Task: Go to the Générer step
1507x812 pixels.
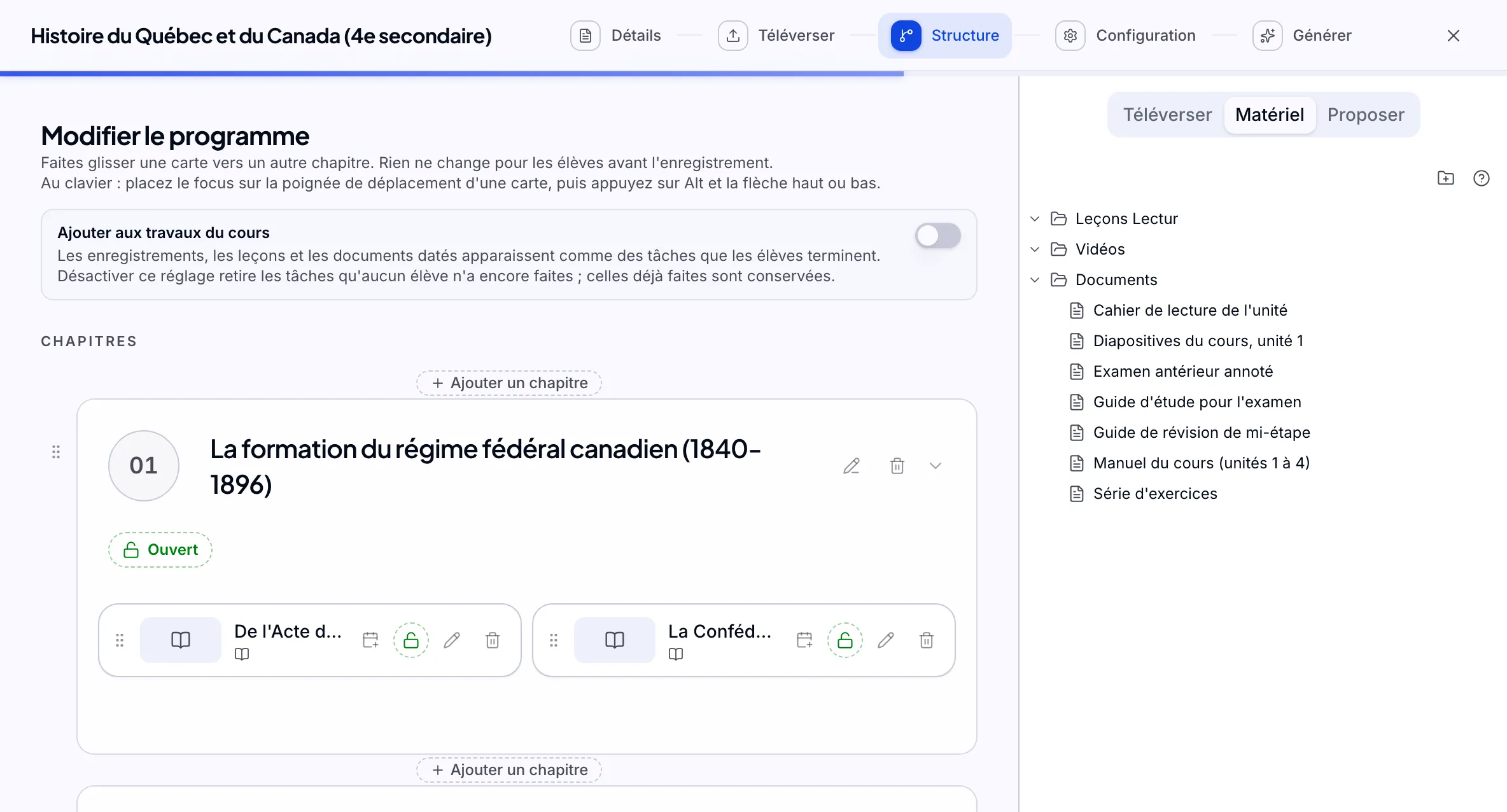Action: click(1302, 36)
